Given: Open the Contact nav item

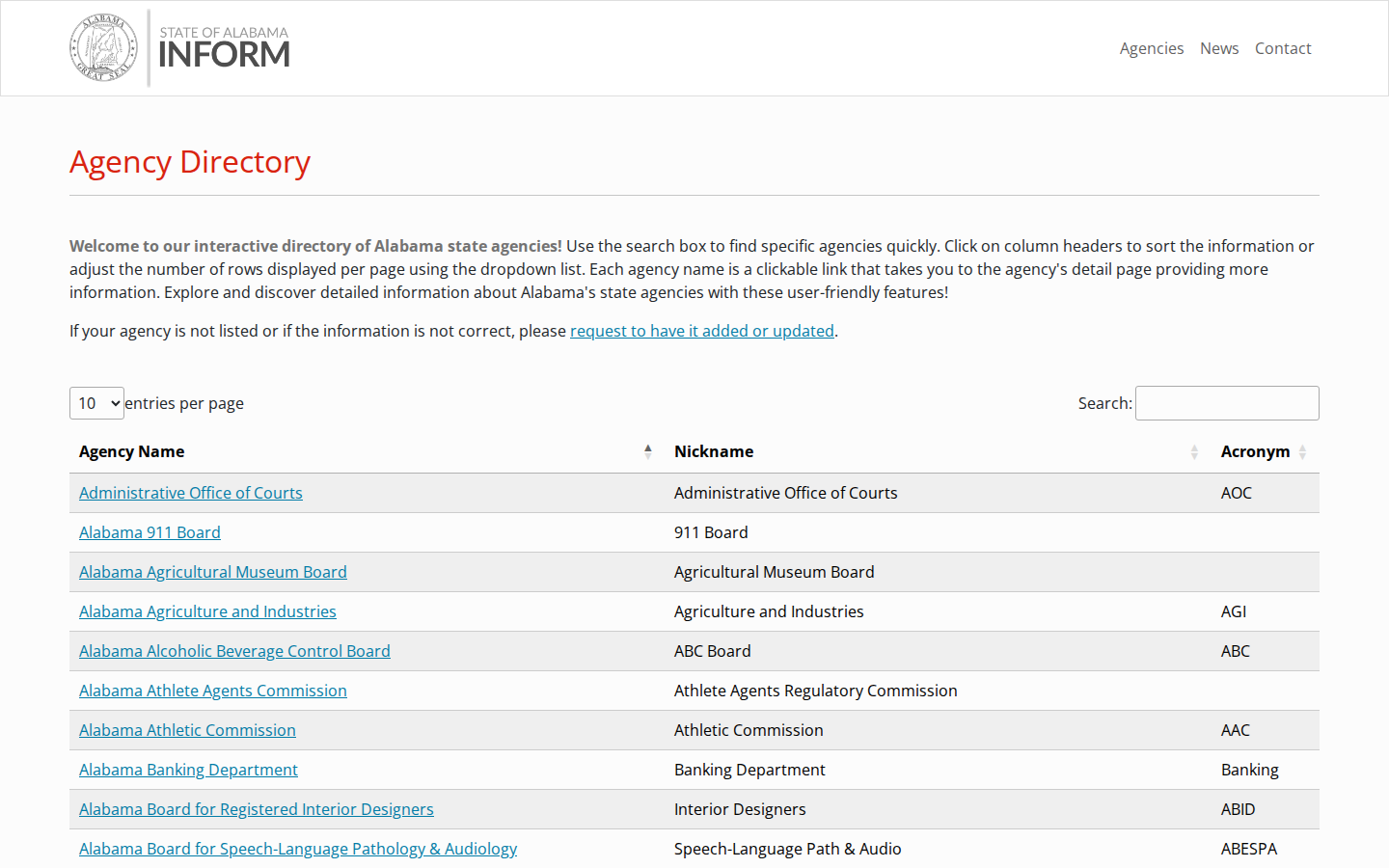Looking at the screenshot, I should (x=1283, y=48).
